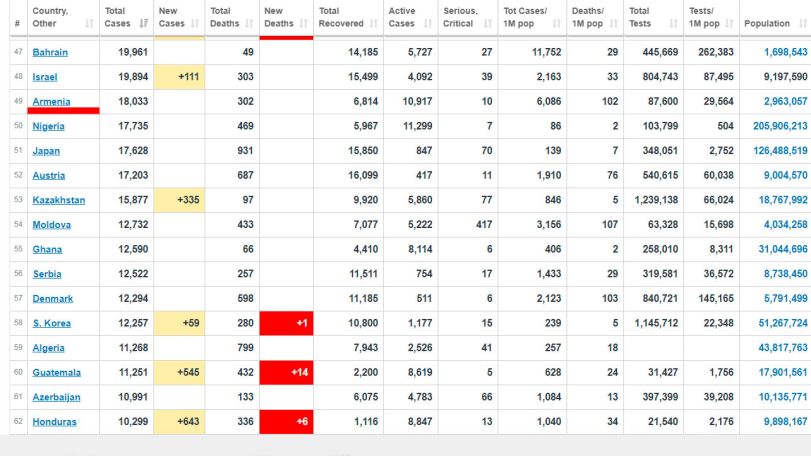Open the Bahrain country link
This screenshot has width=811, height=456.
[x=50, y=52]
